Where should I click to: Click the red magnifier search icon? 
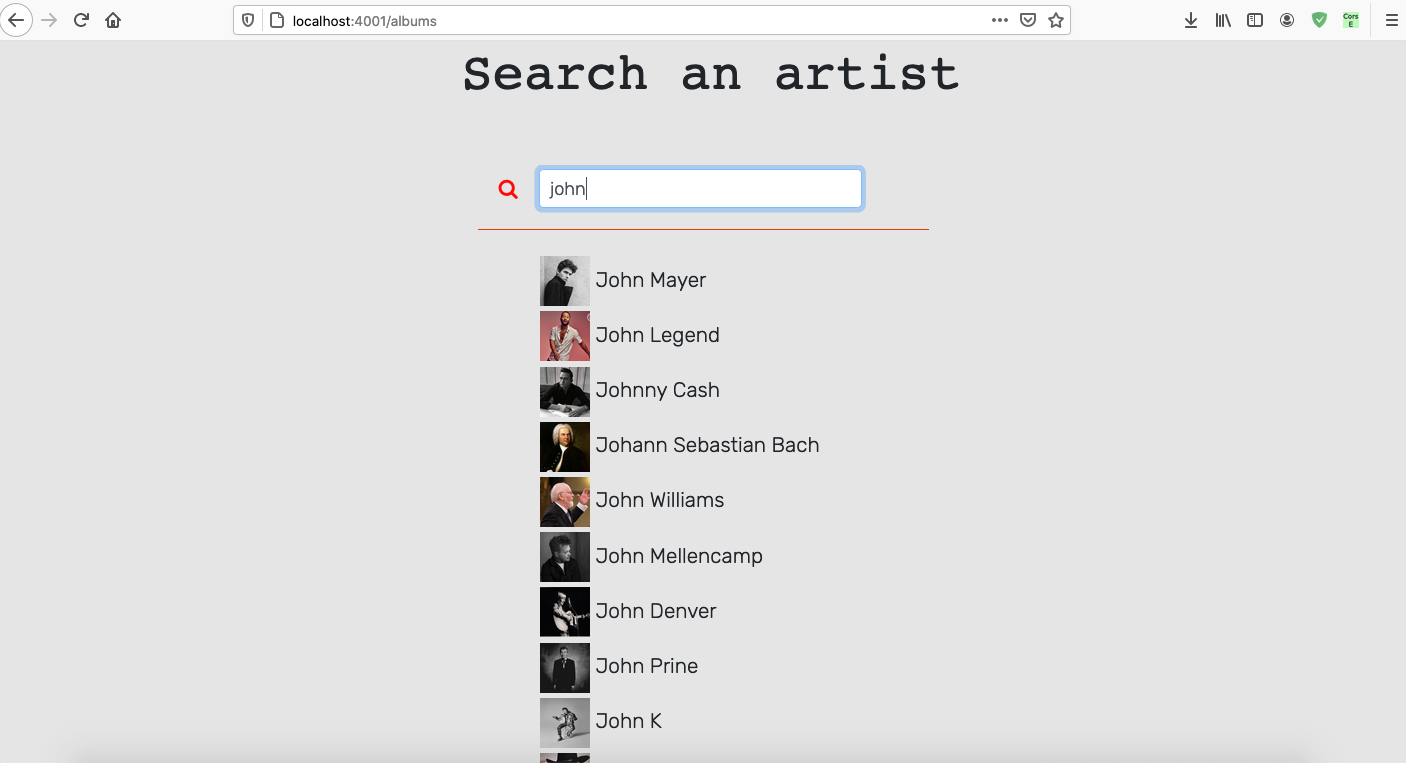click(x=508, y=189)
